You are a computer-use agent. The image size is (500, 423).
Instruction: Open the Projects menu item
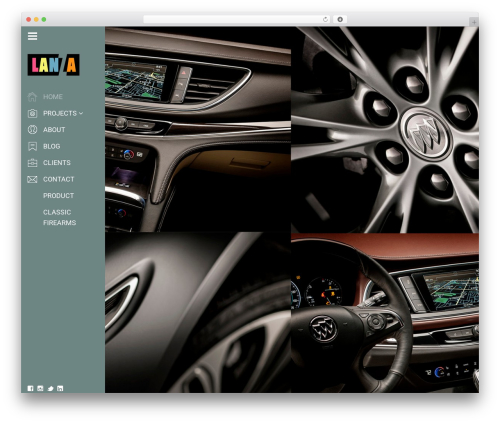(60, 113)
